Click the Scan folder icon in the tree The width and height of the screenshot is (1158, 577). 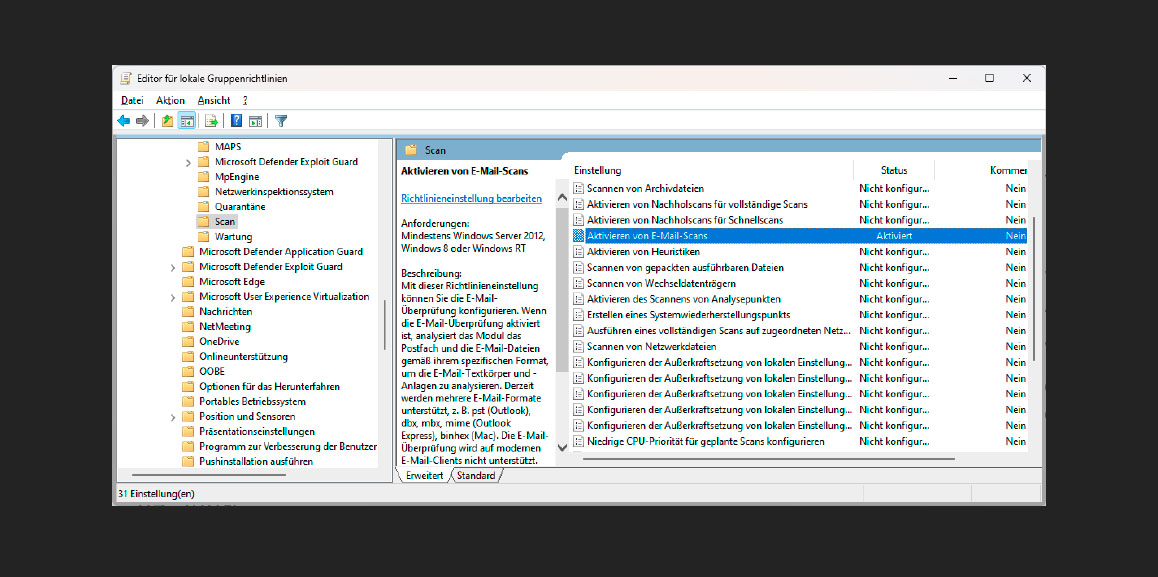203,221
